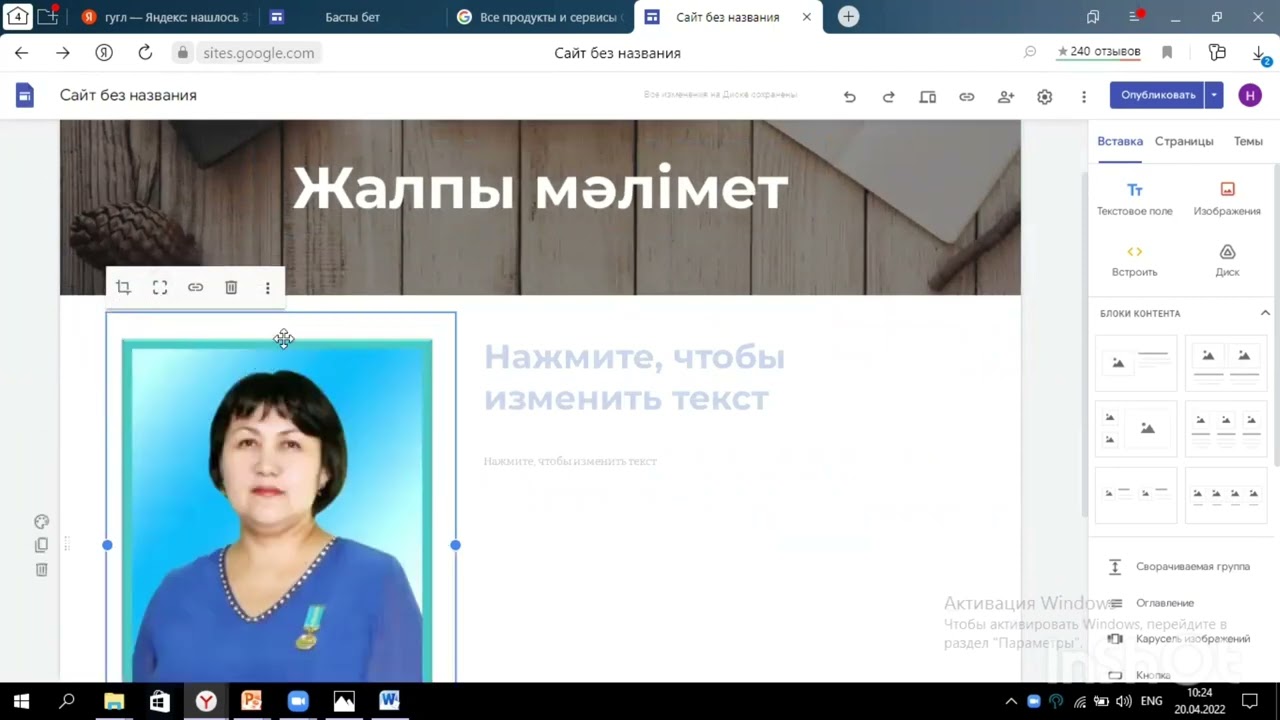This screenshot has height=720, width=1280.
Task: Delete the section with left trash icon
Action: (41, 570)
